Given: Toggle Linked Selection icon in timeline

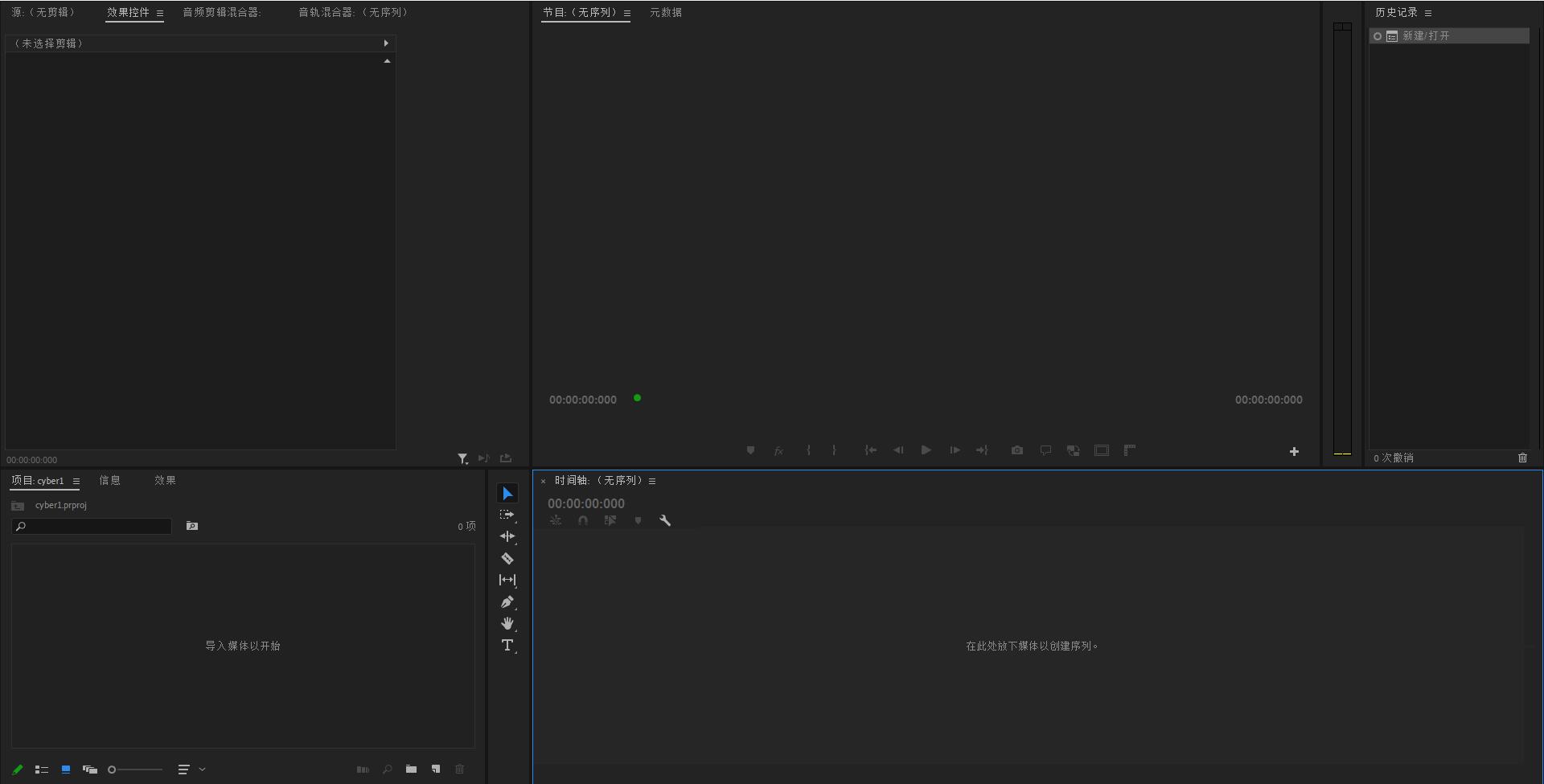Looking at the screenshot, I should pyautogui.click(x=610, y=520).
